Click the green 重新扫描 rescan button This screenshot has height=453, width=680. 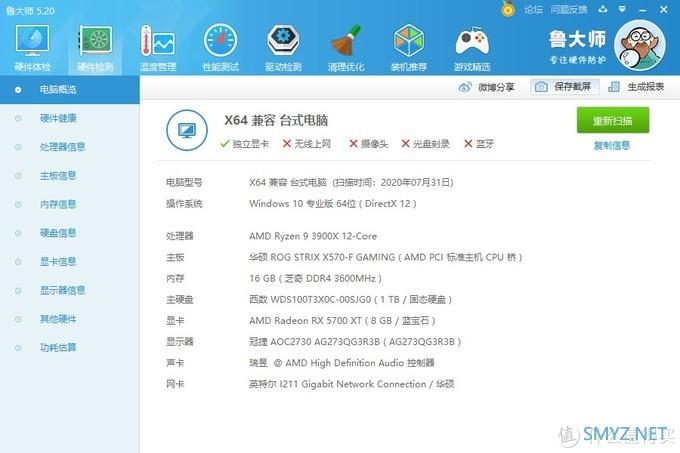click(x=612, y=120)
